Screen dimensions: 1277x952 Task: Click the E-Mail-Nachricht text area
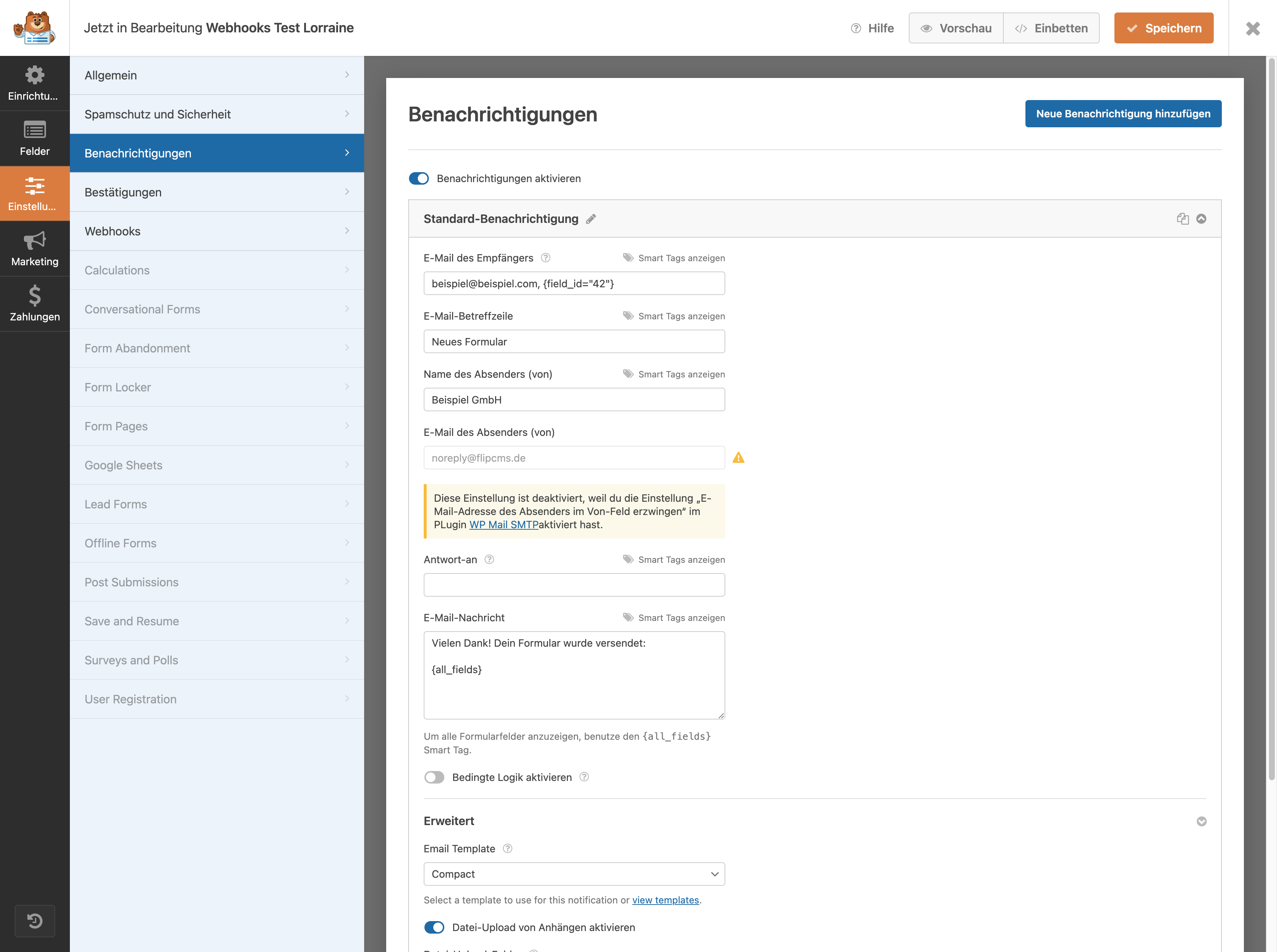point(574,675)
